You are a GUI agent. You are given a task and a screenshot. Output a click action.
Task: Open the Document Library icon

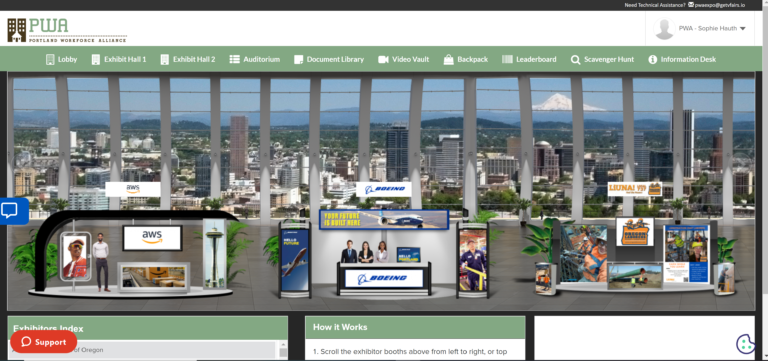click(298, 59)
